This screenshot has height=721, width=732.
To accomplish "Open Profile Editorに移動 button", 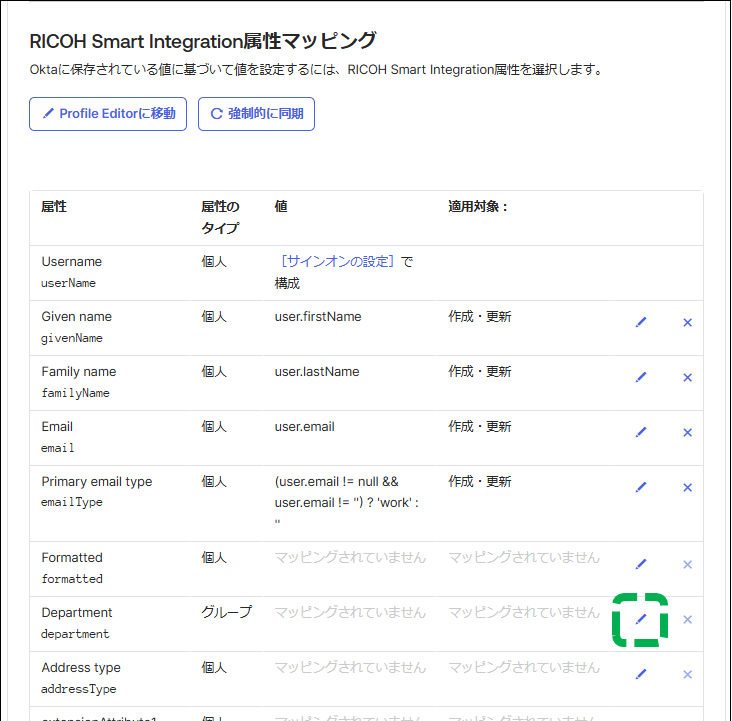I will [108, 114].
